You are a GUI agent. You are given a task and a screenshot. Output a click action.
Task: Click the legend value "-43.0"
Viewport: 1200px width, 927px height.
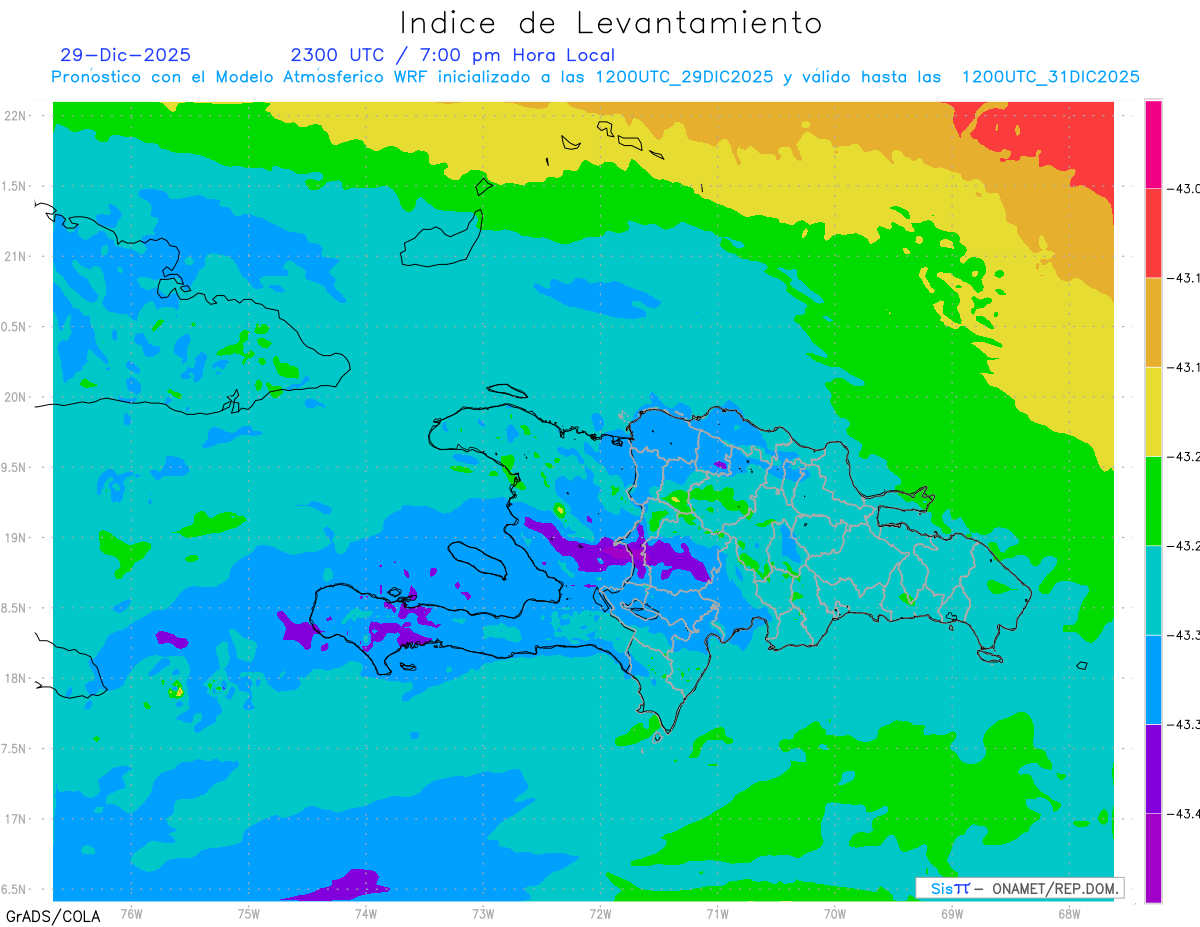click(x=1183, y=189)
